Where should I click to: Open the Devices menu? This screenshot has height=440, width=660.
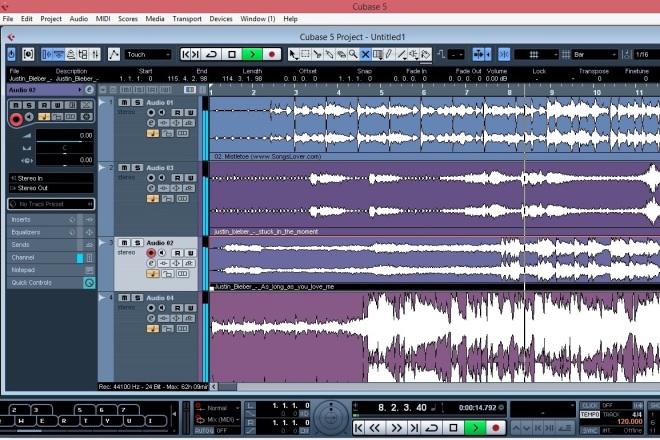click(x=221, y=19)
